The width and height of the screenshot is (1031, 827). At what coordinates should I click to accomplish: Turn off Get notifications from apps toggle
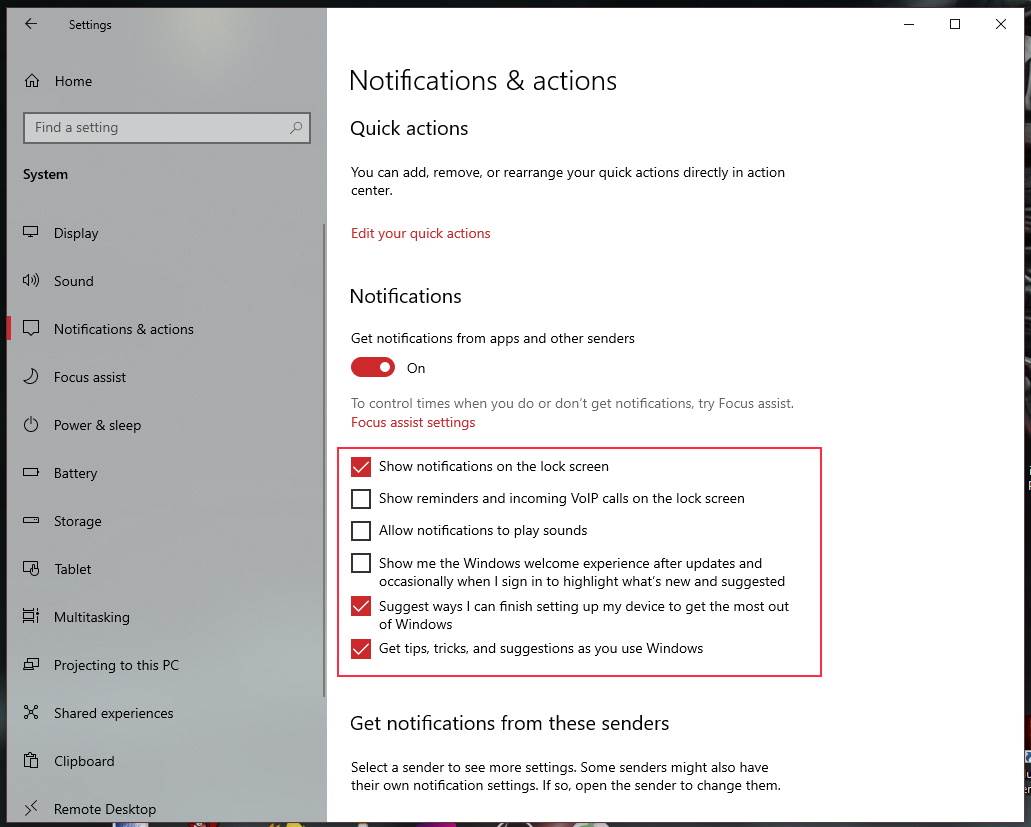tap(373, 368)
